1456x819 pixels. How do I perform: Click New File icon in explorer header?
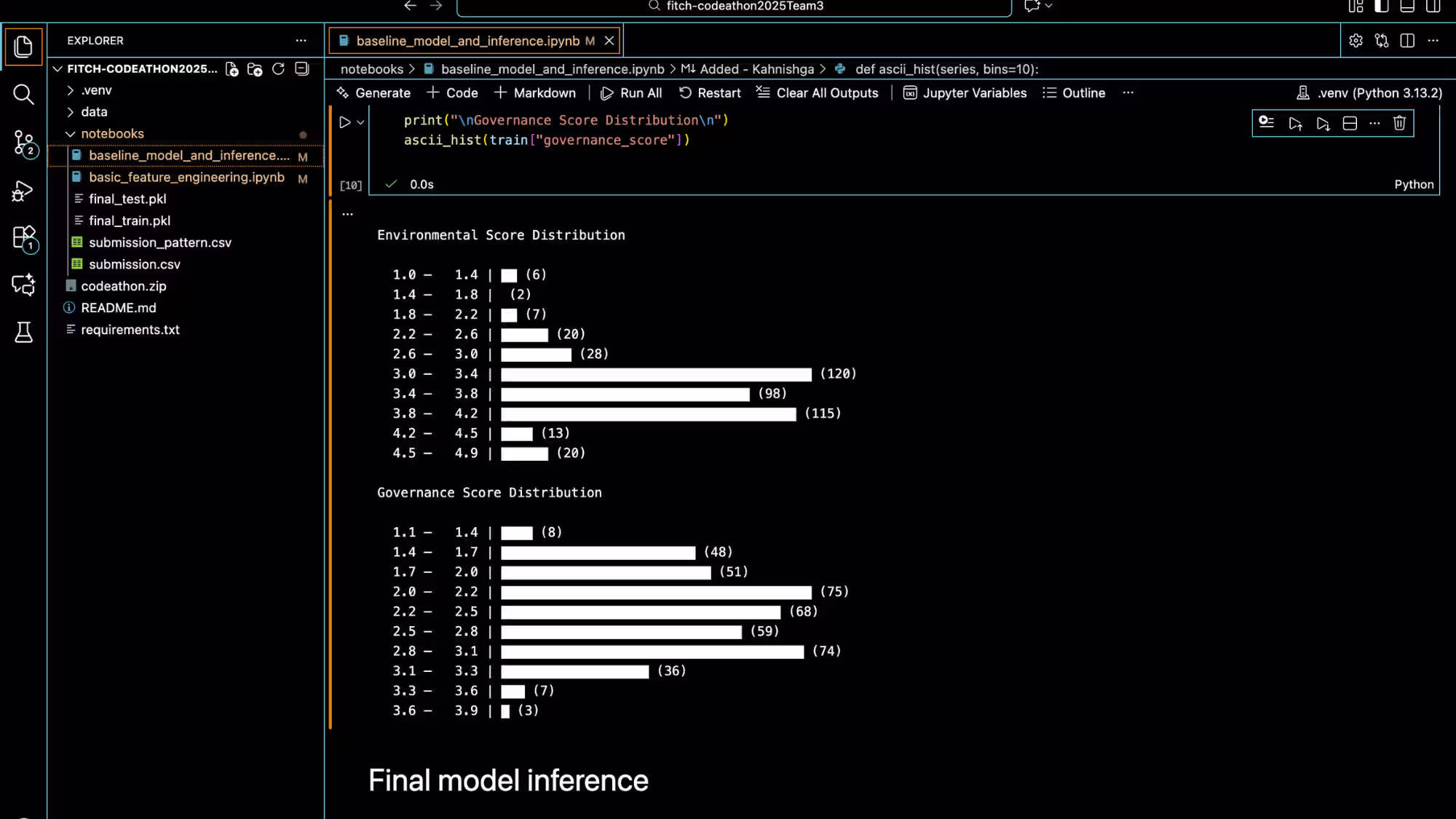(x=232, y=69)
